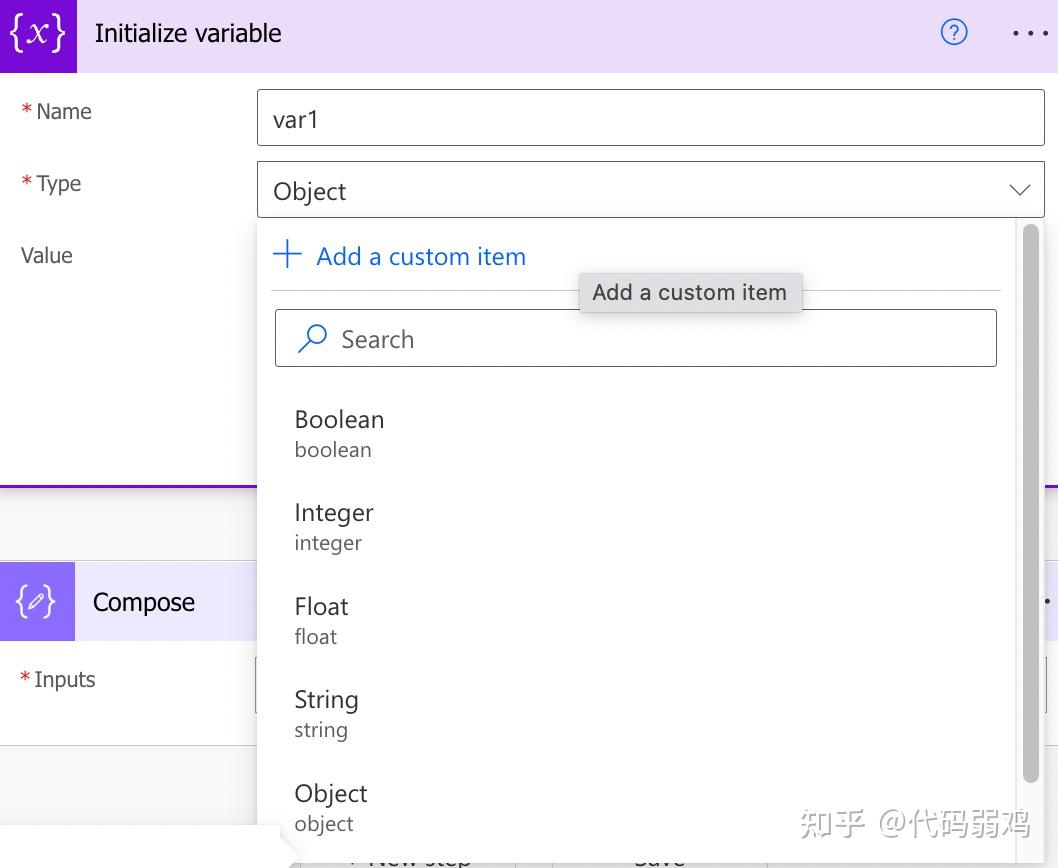1058x868 pixels.
Task: Open help for Initialize variable
Action: [x=954, y=33]
